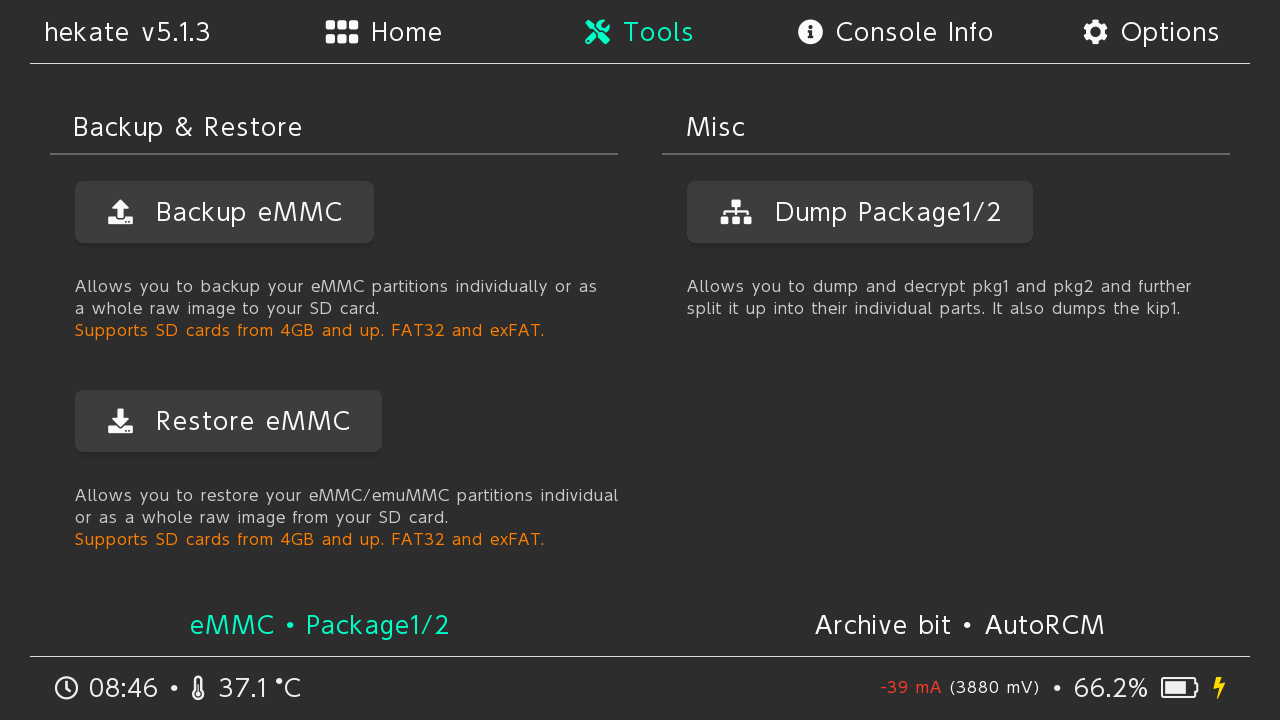Click the (3880 mV) voltage value
This screenshot has height=720, width=1280.
pyautogui.click(x=995, y=688)
